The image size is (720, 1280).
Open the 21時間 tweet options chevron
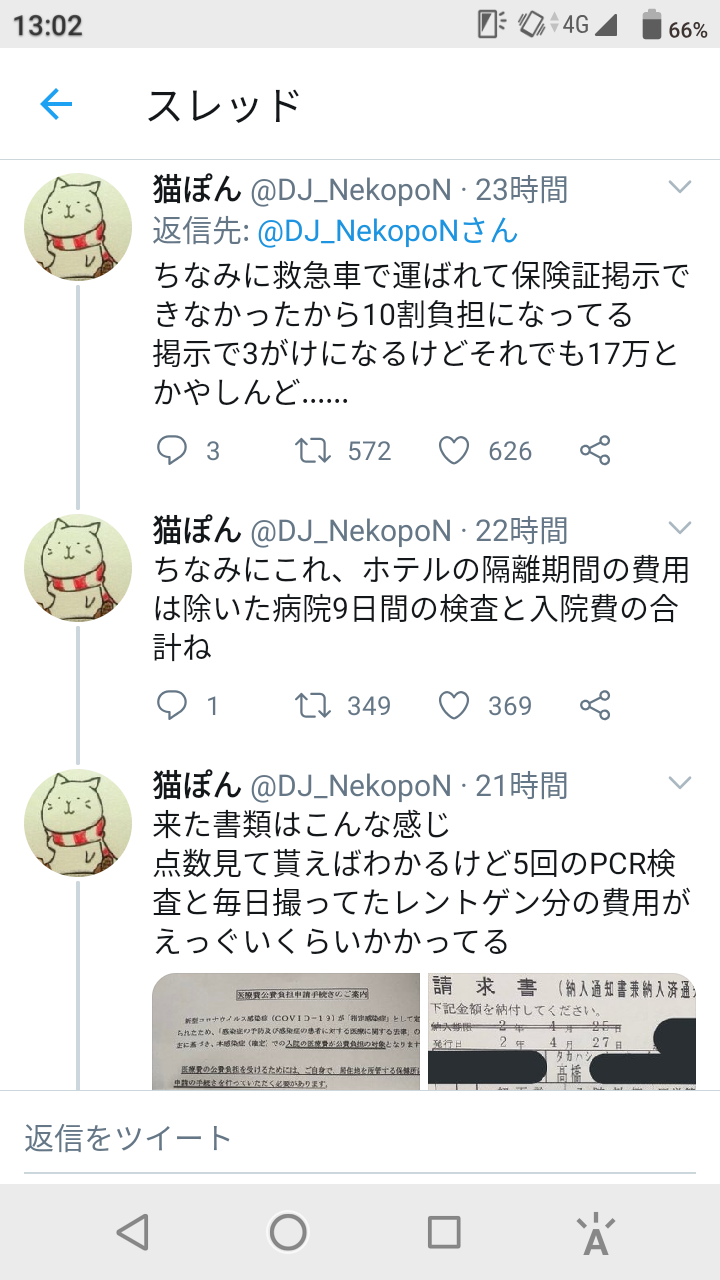(x=680, y=783)
